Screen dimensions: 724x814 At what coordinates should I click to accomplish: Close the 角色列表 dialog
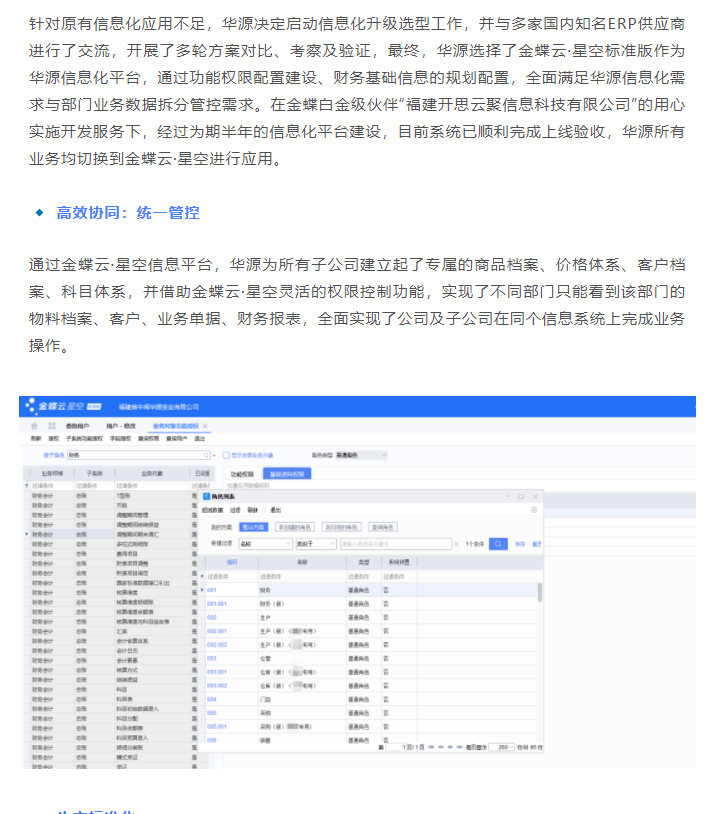535,496
